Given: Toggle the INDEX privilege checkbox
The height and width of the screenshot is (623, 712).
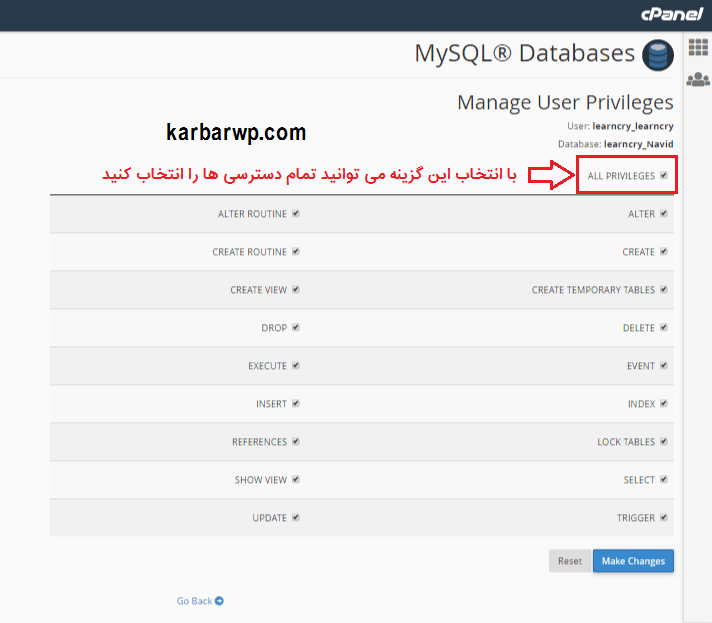Looking at the screenshot, I should (664, 403).
